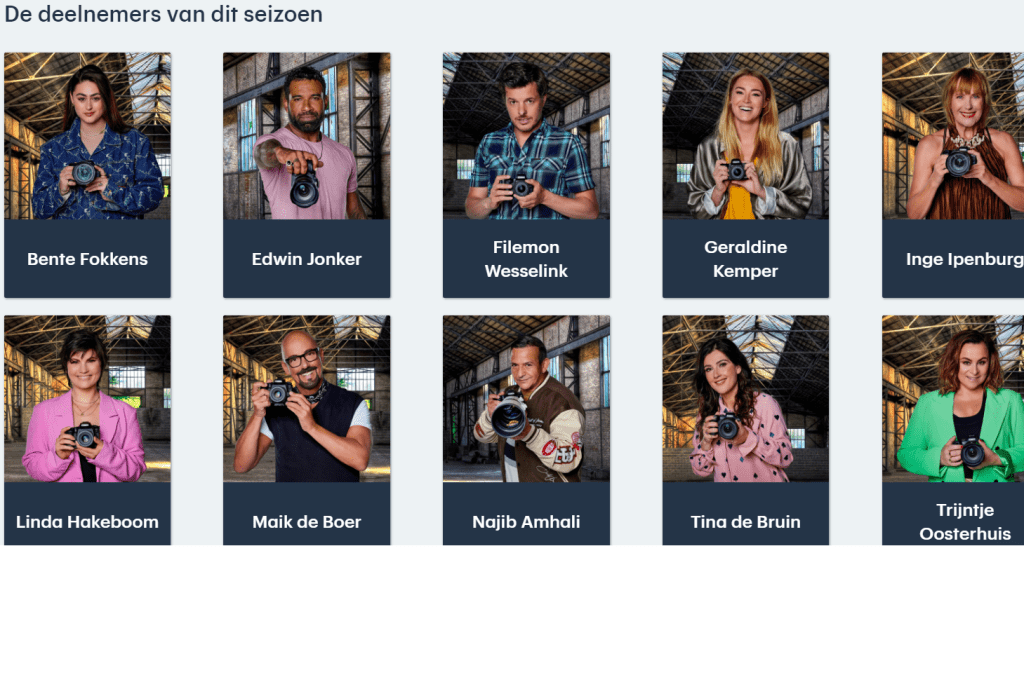The image size is (1024, 682).
Task: Open Edwin Jonker's participant photo
Action: point(307,136)
